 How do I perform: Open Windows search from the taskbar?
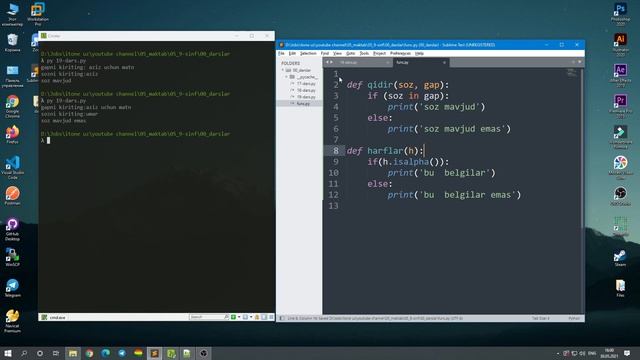tap(24, 353)
